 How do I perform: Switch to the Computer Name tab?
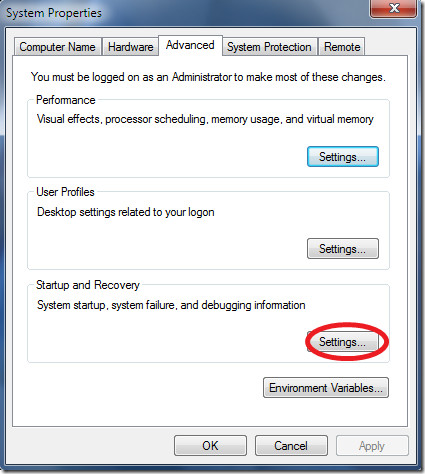click(x=58, y=47)
